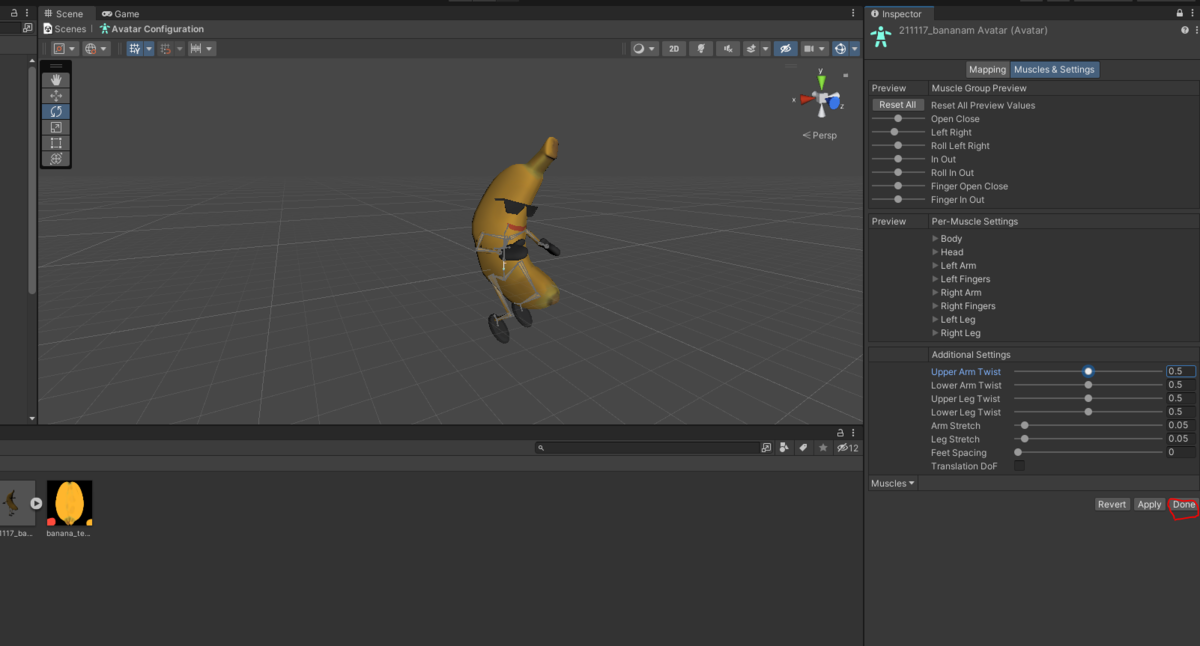Select the banana texture thumbnail
This screenshot has height=646, width=1200.
click(69, 503)
